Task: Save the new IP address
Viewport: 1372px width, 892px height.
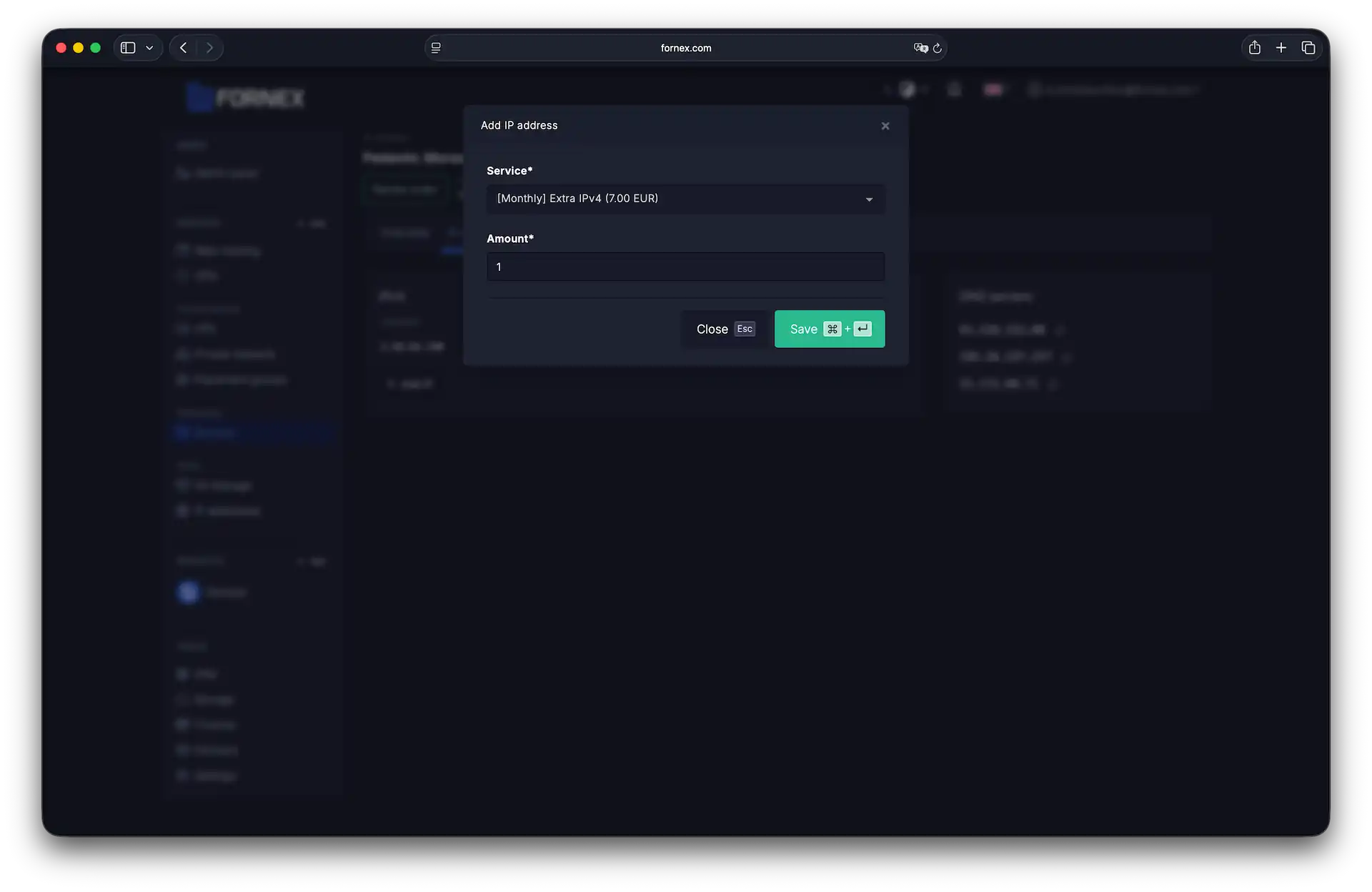Action: pyautogui.click(x=830, y=329)
